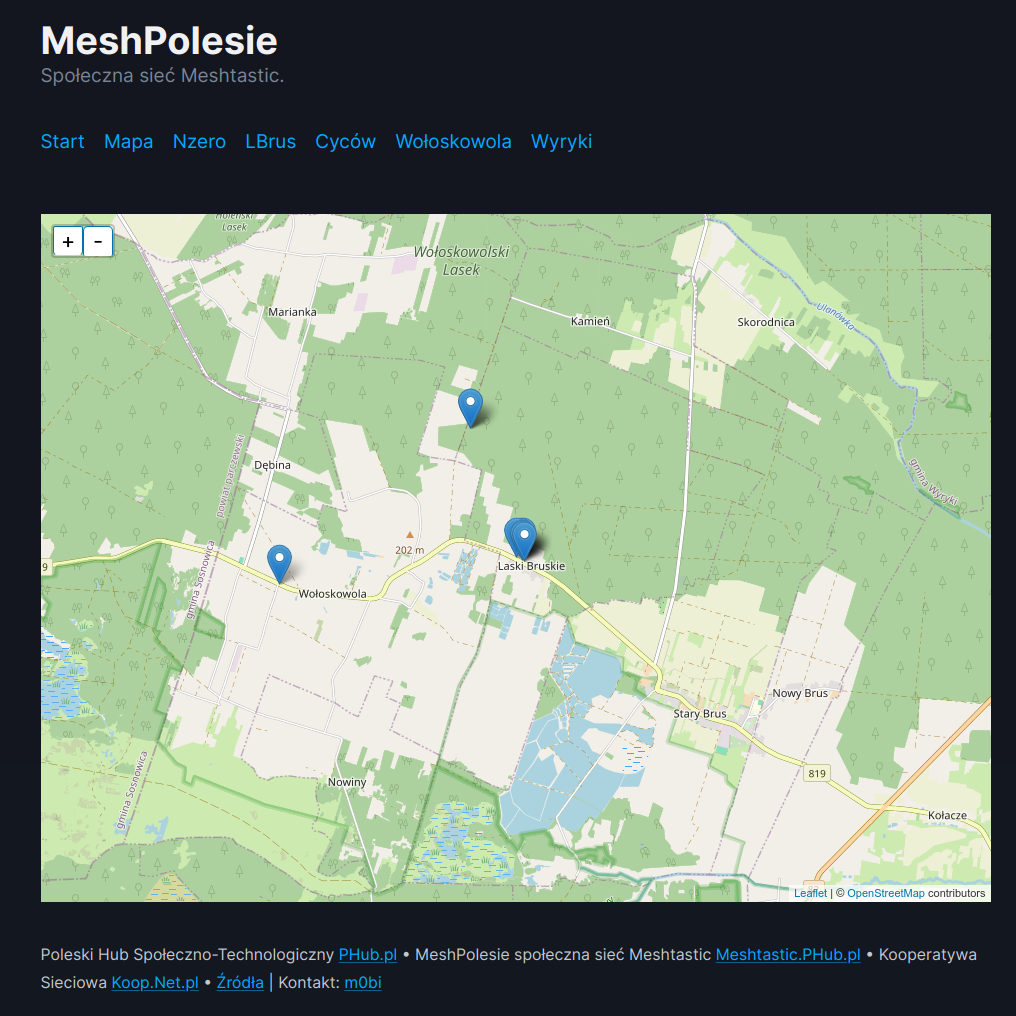The width and height of the screenshot is (1016, 1016).
Task: Contact m0bi via footer link
Action: point(363,983)
